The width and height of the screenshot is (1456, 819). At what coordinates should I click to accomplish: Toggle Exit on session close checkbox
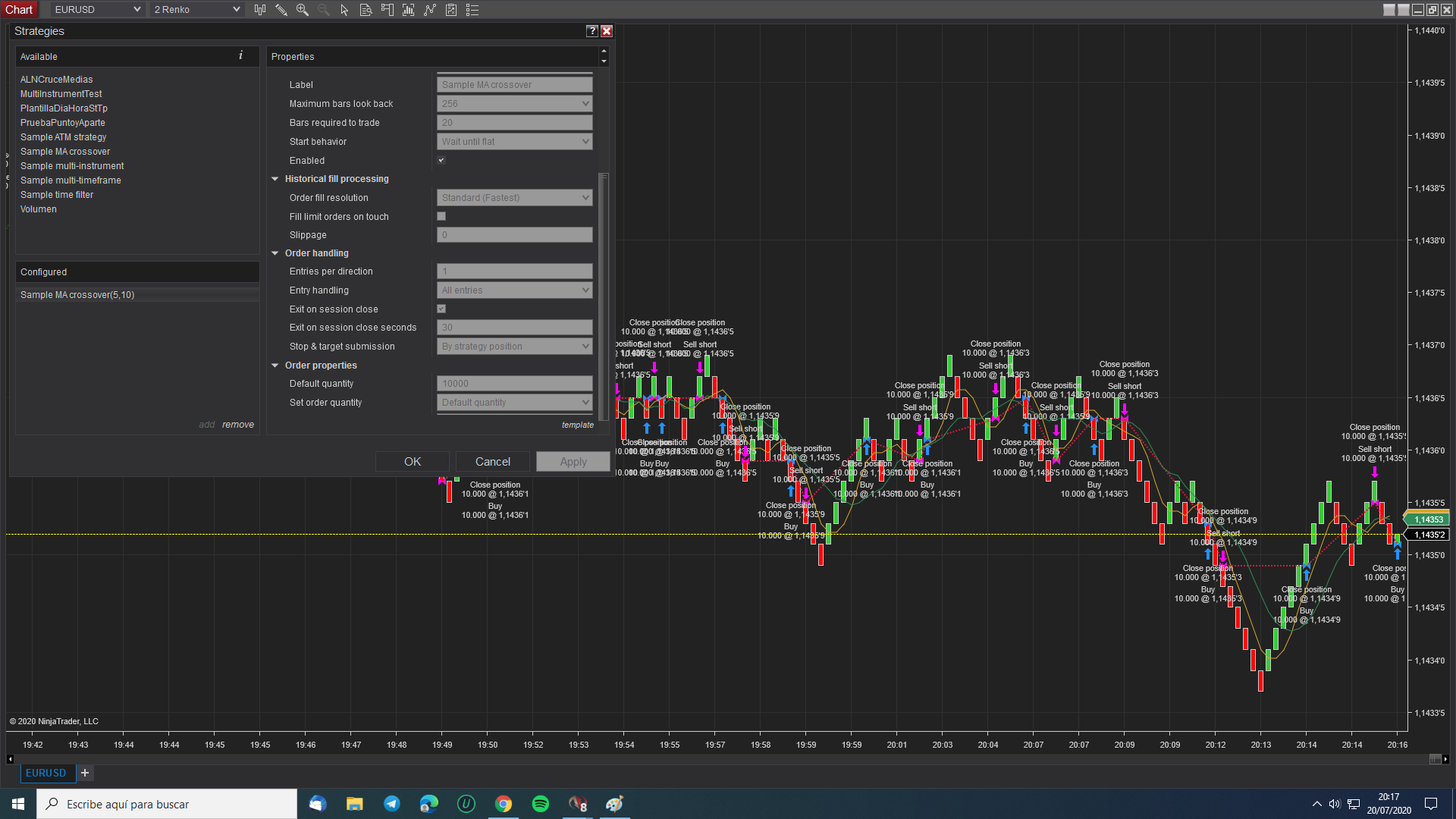pos(441,309)
